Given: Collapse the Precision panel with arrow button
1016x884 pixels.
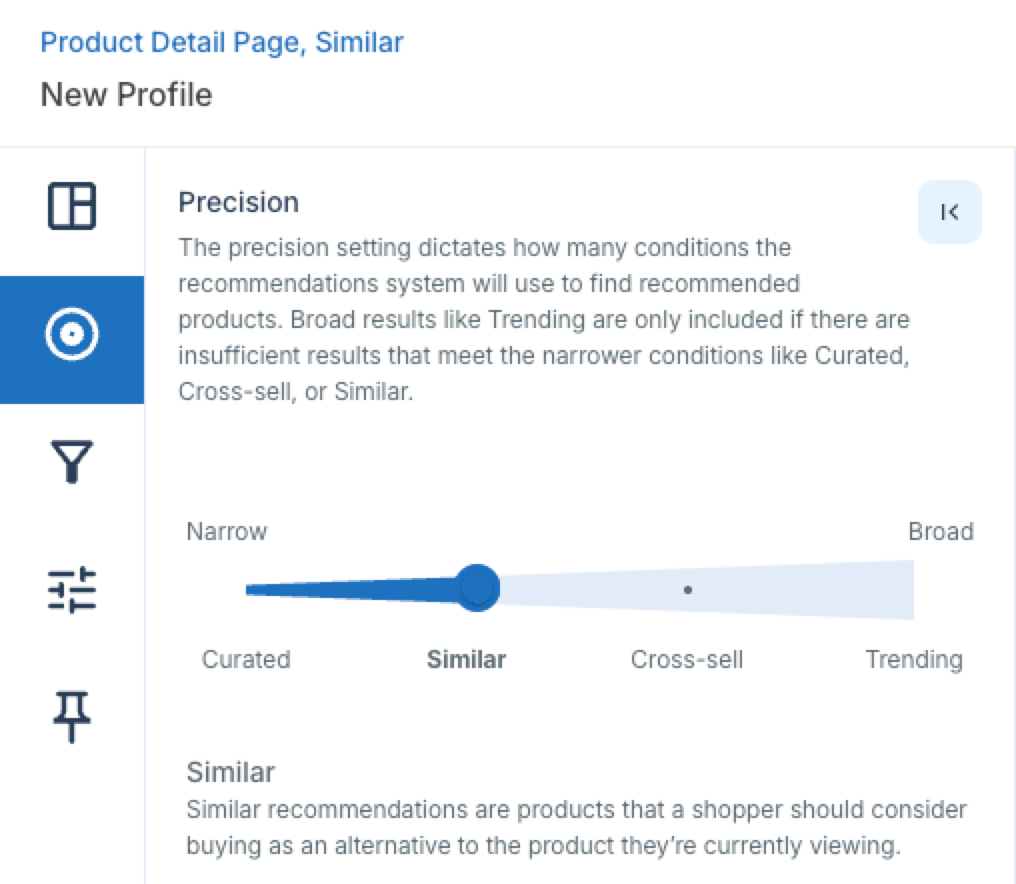Looking at the screenshot, I should point(949,212).
